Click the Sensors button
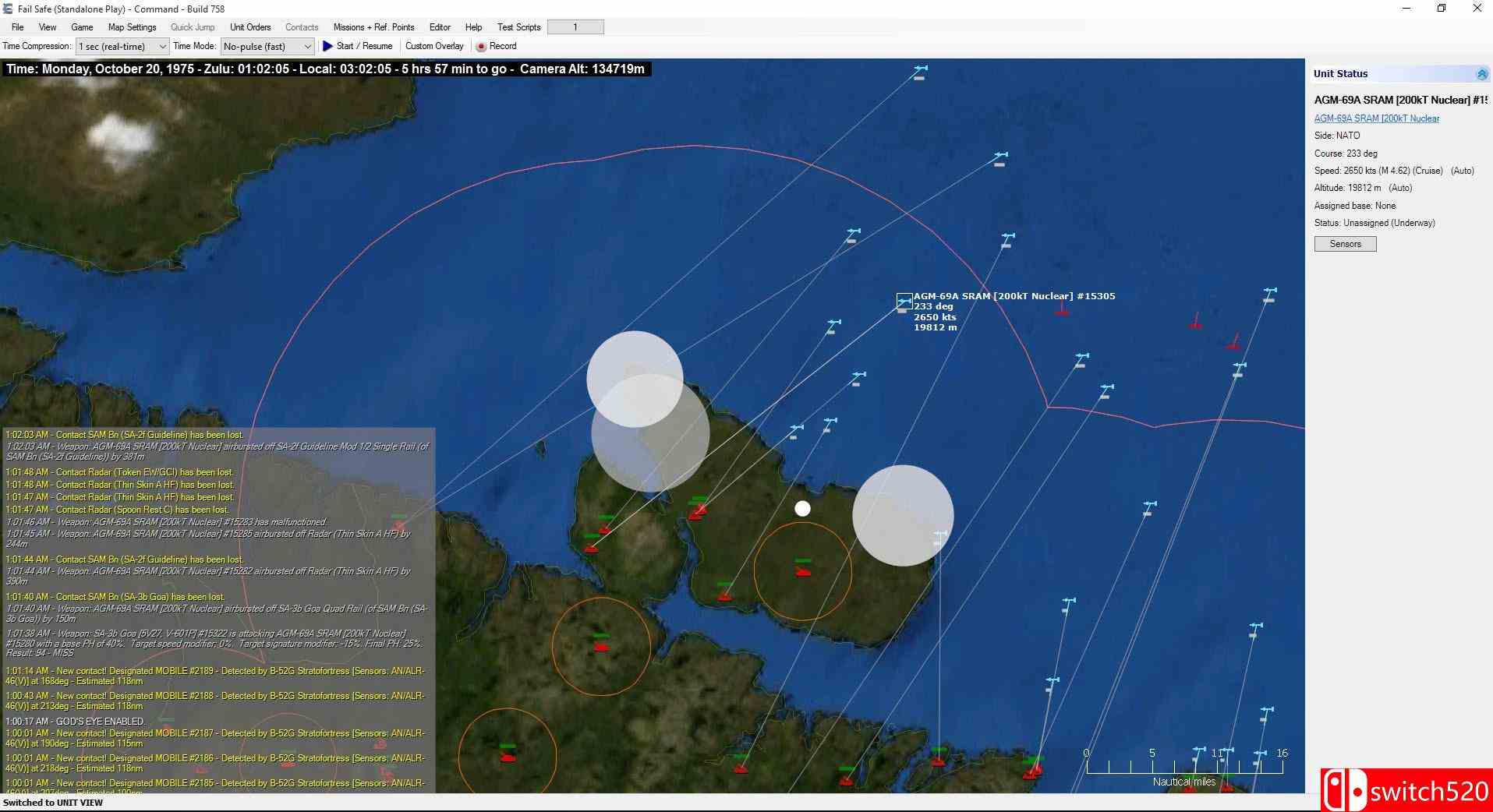The height and width of the screenshot is (812, 1493). pyautogui.click(x=1345, y=244)
